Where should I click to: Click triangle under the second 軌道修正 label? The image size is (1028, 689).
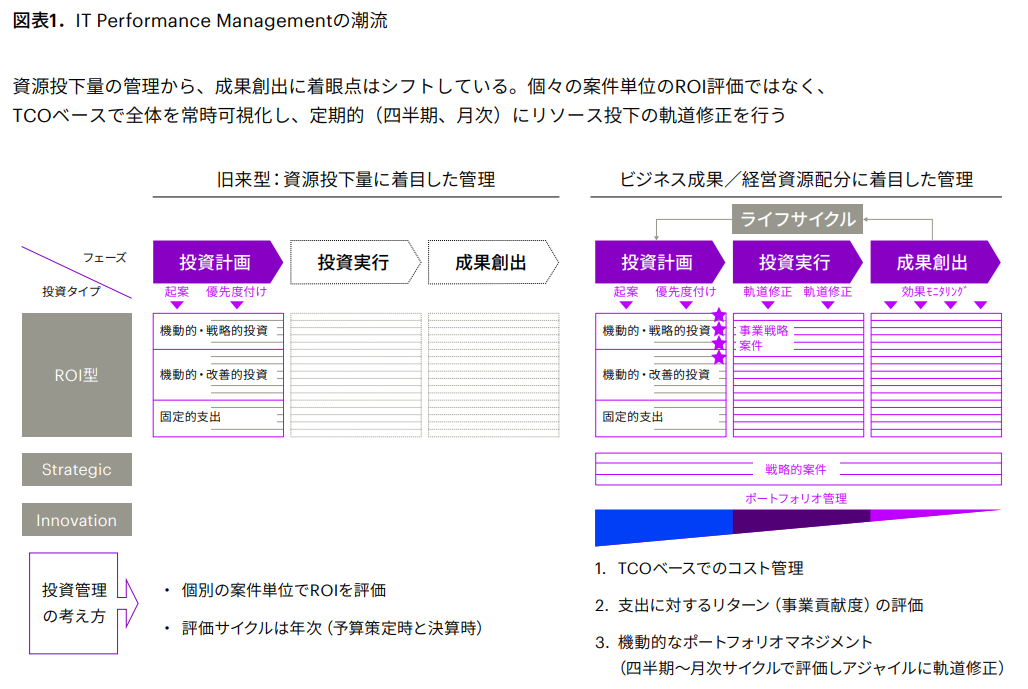pyautogui.click(x=827, y=305)
